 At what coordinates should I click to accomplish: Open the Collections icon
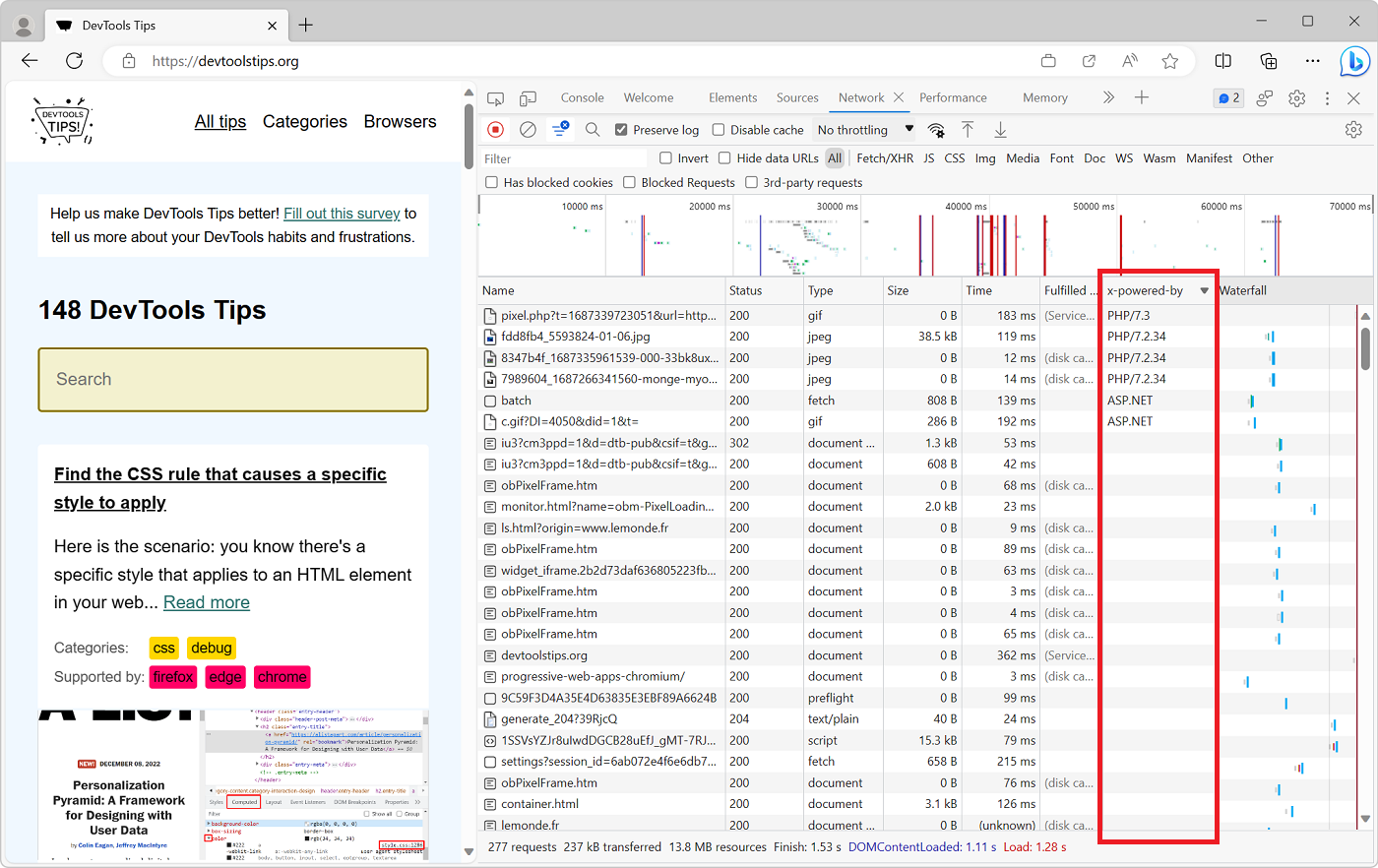1269,61
